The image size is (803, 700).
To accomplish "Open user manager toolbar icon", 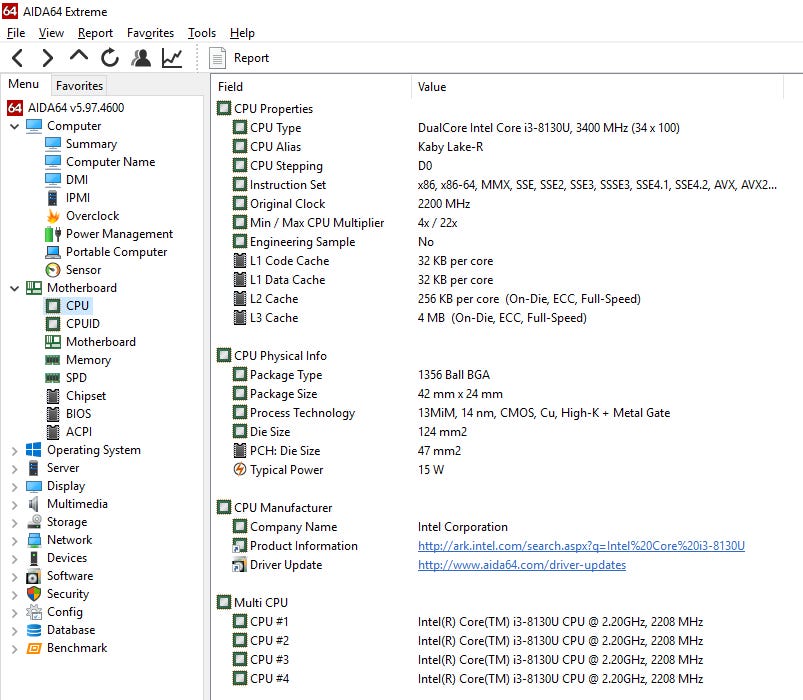I will coord(141,58).
